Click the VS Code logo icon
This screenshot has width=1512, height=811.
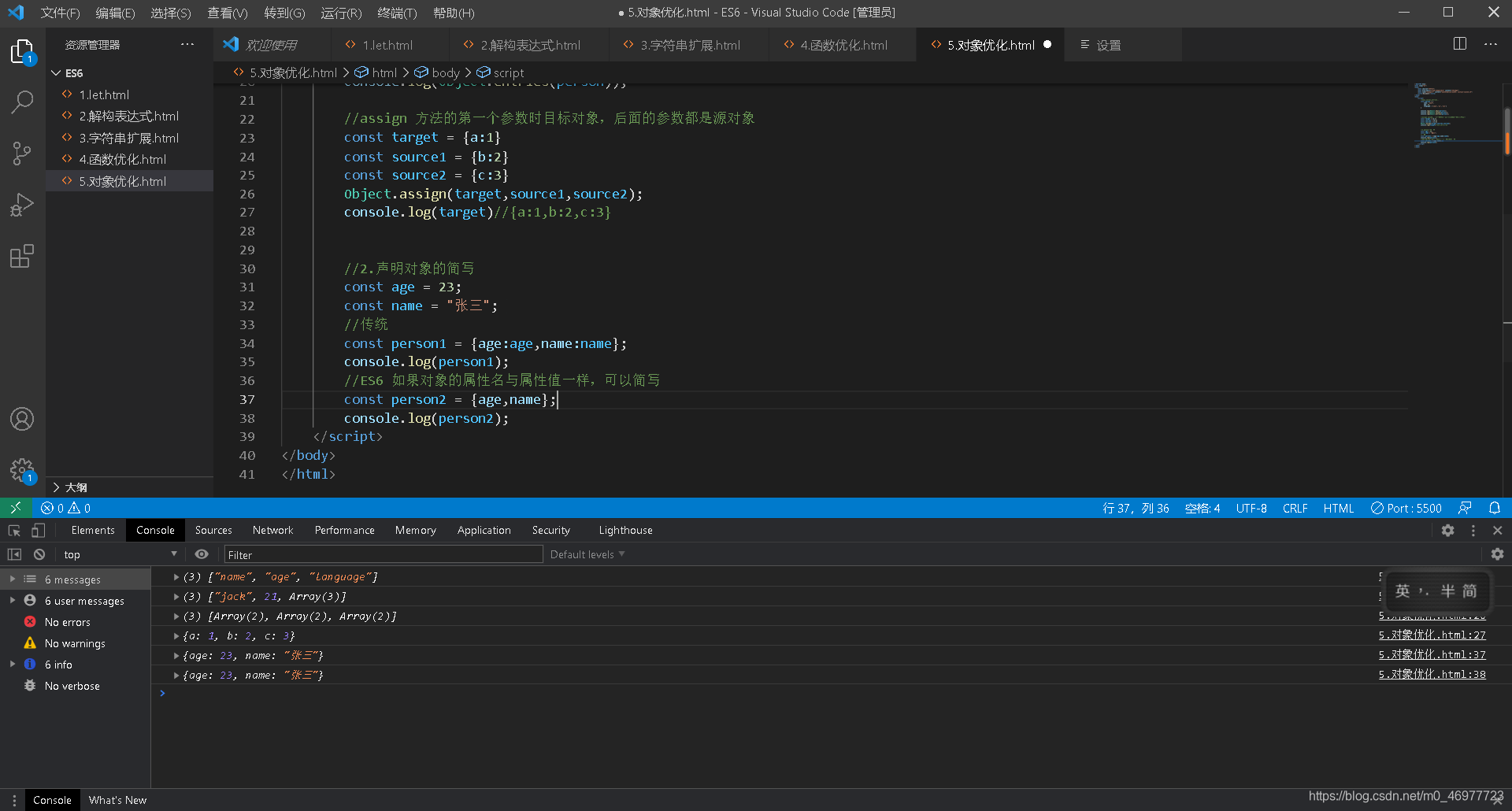(x=16, y=13)
